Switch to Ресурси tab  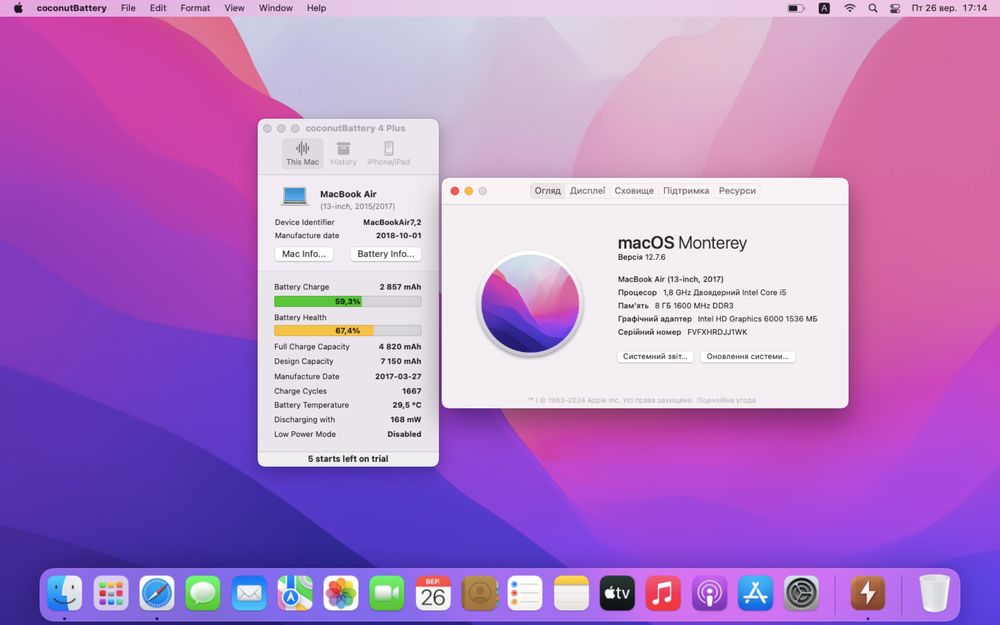point(737,191)
